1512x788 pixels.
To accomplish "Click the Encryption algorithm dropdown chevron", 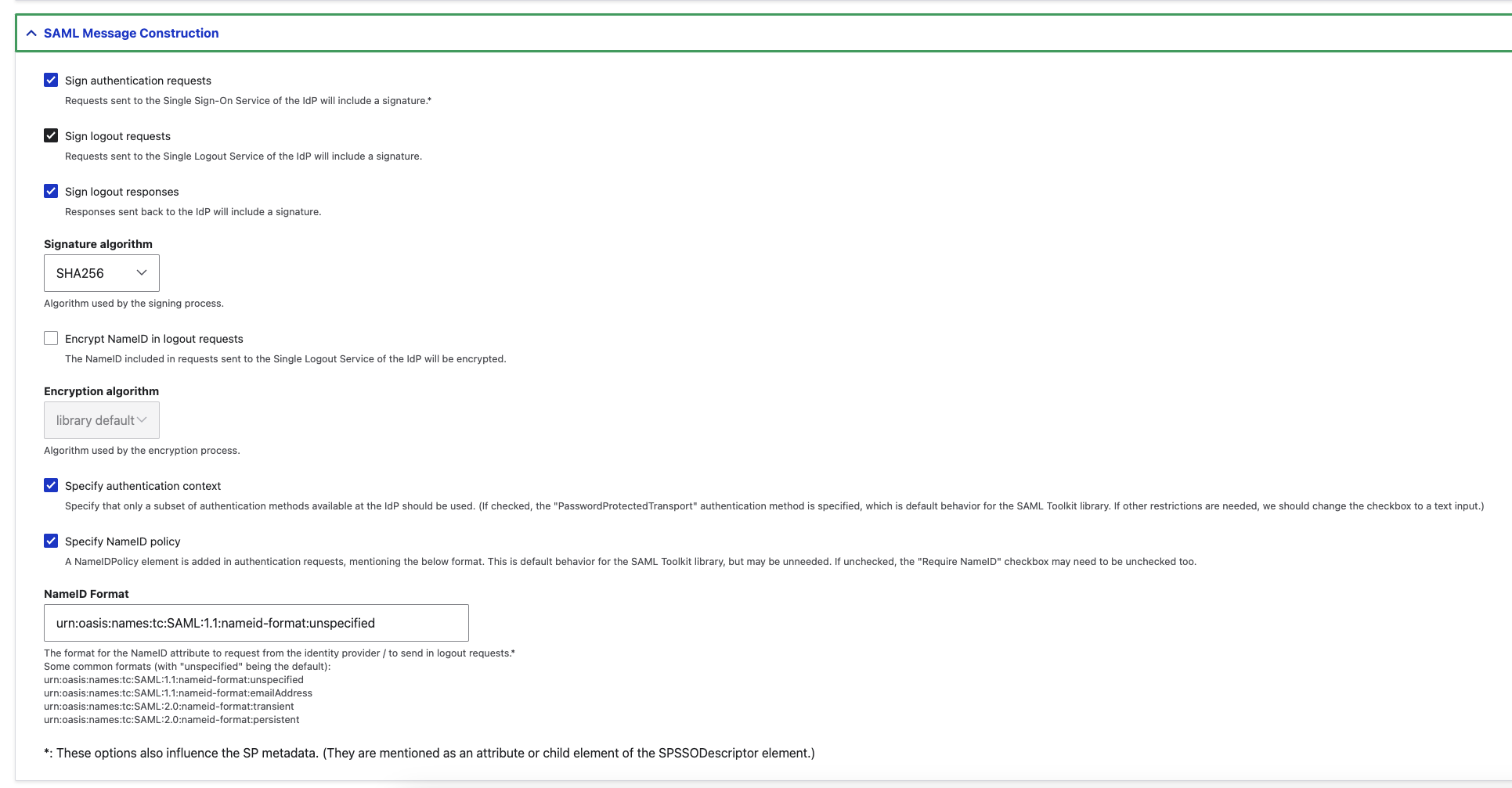I will tap(142, 420).
